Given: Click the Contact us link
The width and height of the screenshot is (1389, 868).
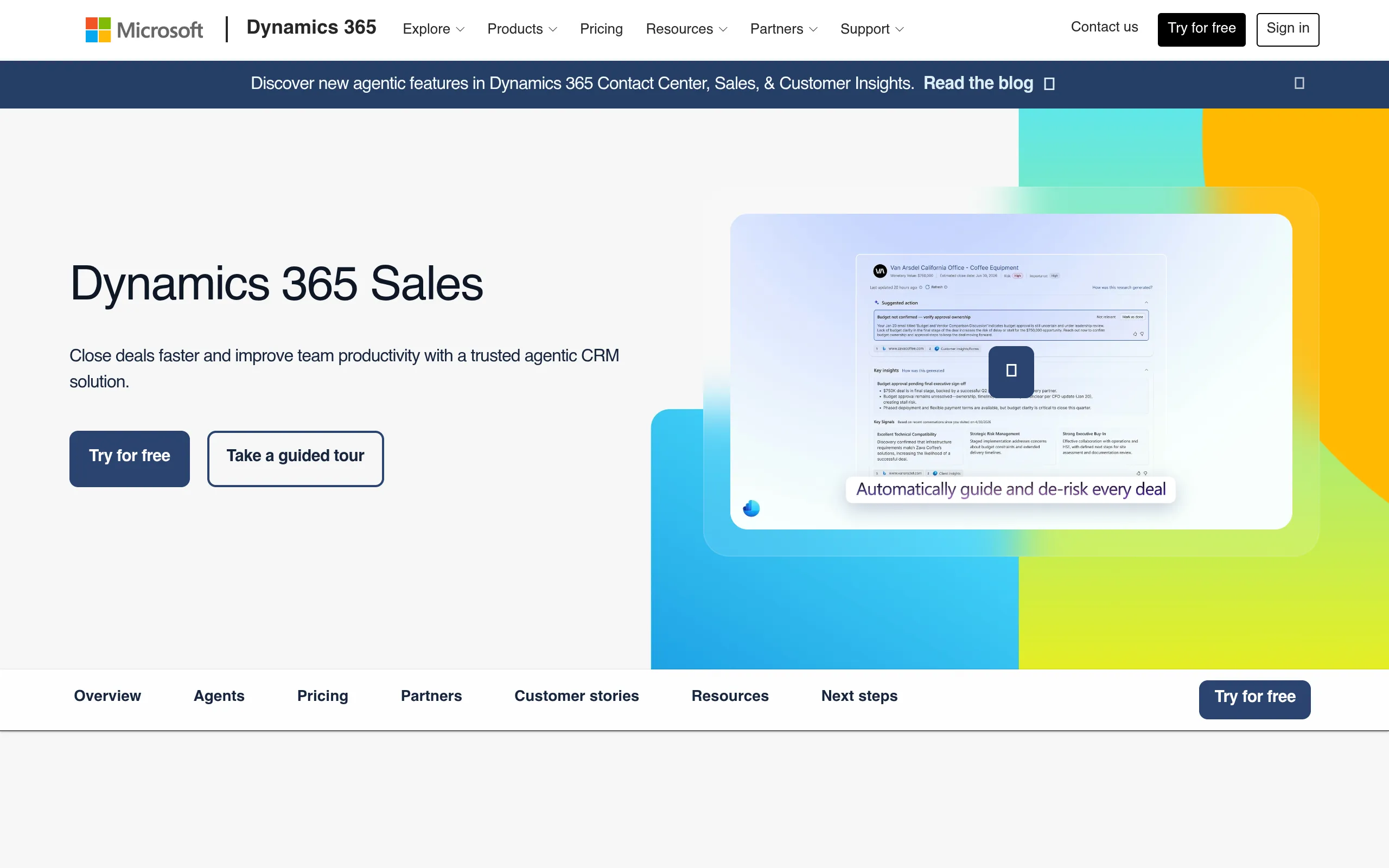Looking at the screenshot, I should pos(1104,27).
